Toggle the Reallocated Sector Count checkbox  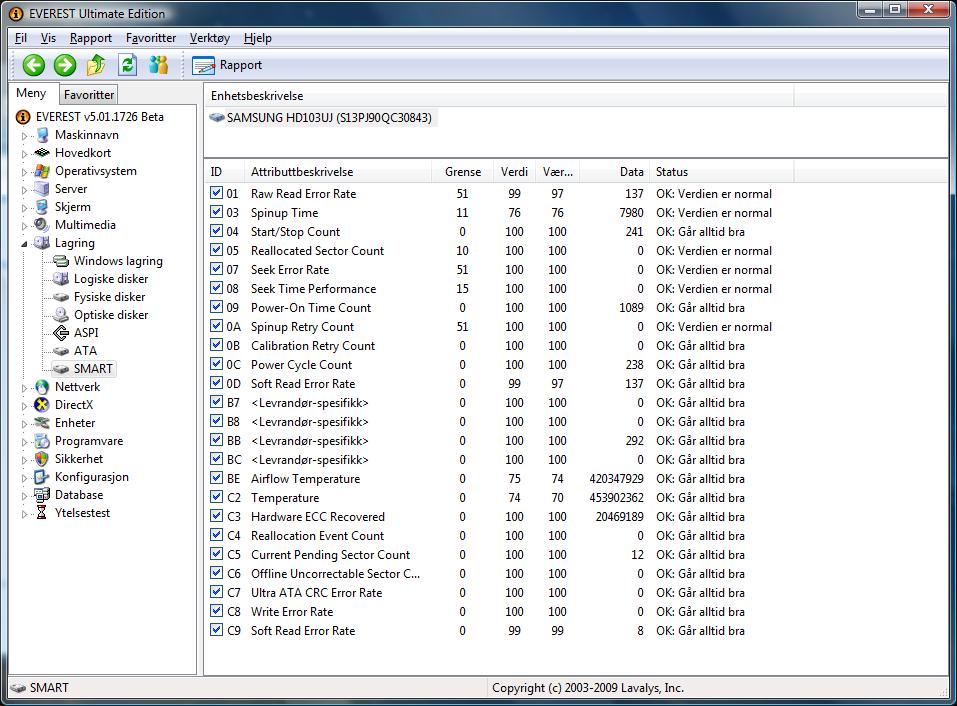click(216, 250)
